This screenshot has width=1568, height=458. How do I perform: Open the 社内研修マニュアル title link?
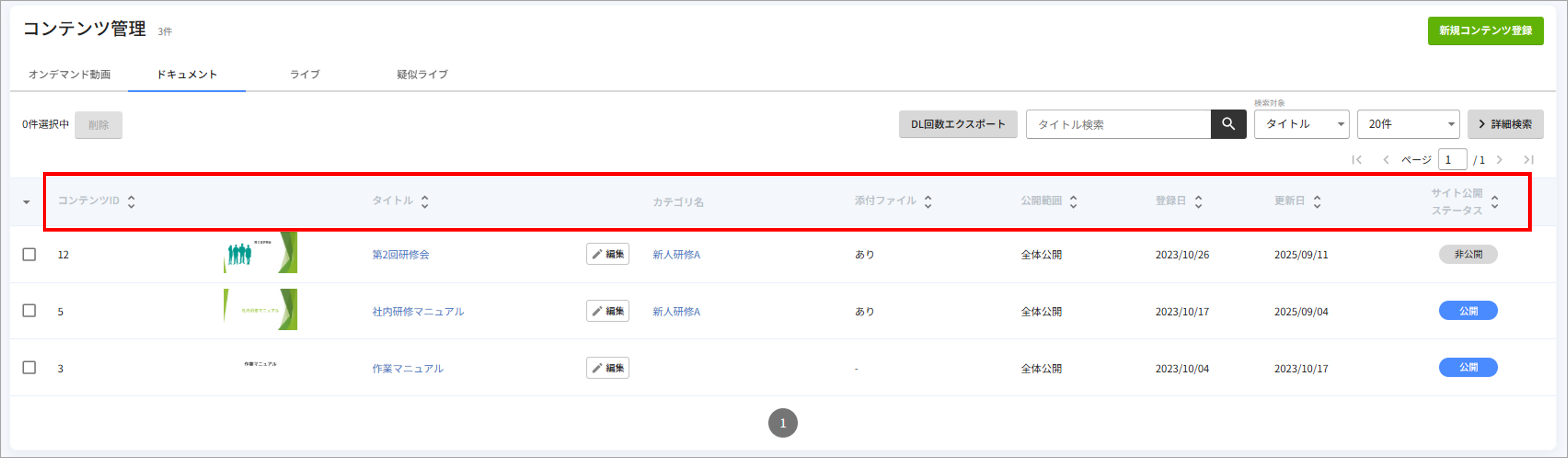[418, 311]
